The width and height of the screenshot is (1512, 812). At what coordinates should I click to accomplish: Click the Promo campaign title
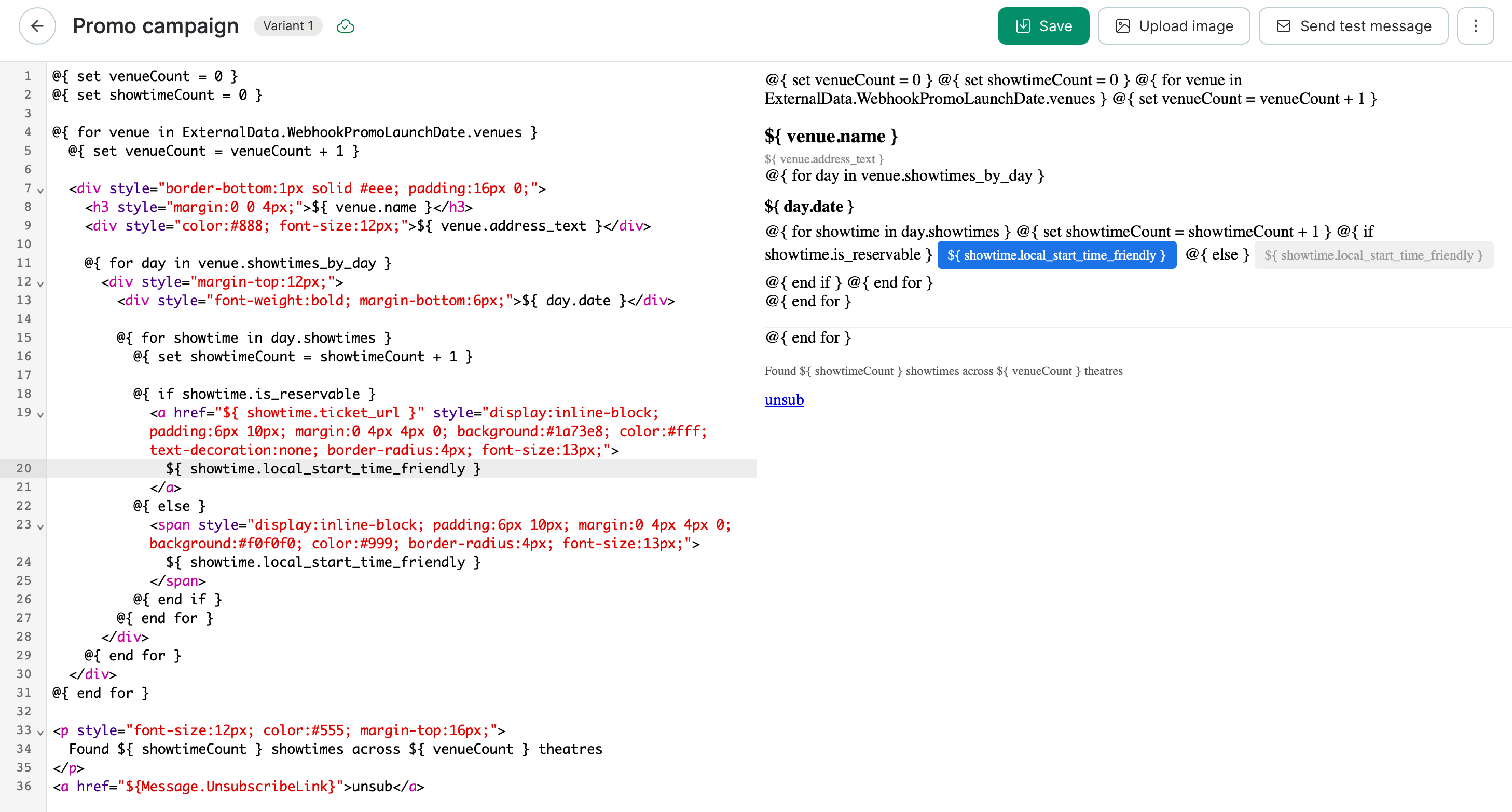[156, 26]
